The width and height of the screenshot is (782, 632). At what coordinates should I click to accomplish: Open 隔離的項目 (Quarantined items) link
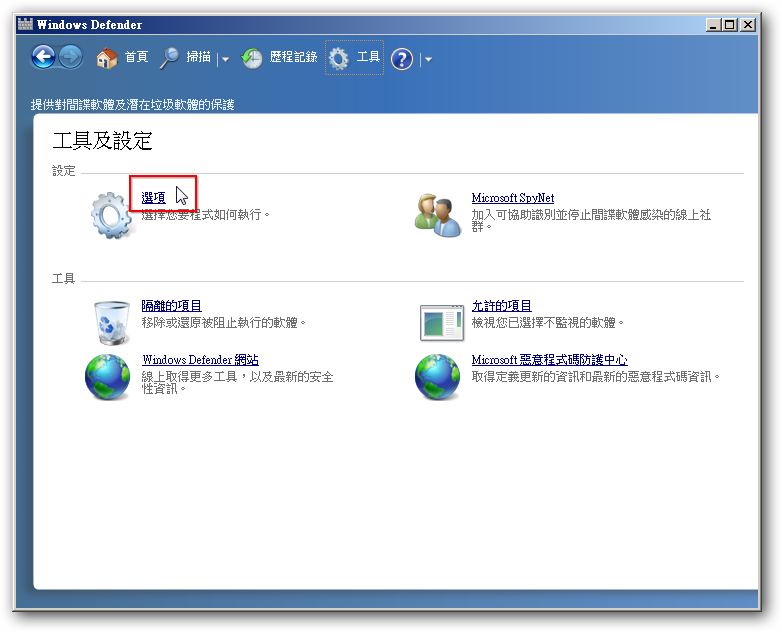171,306
